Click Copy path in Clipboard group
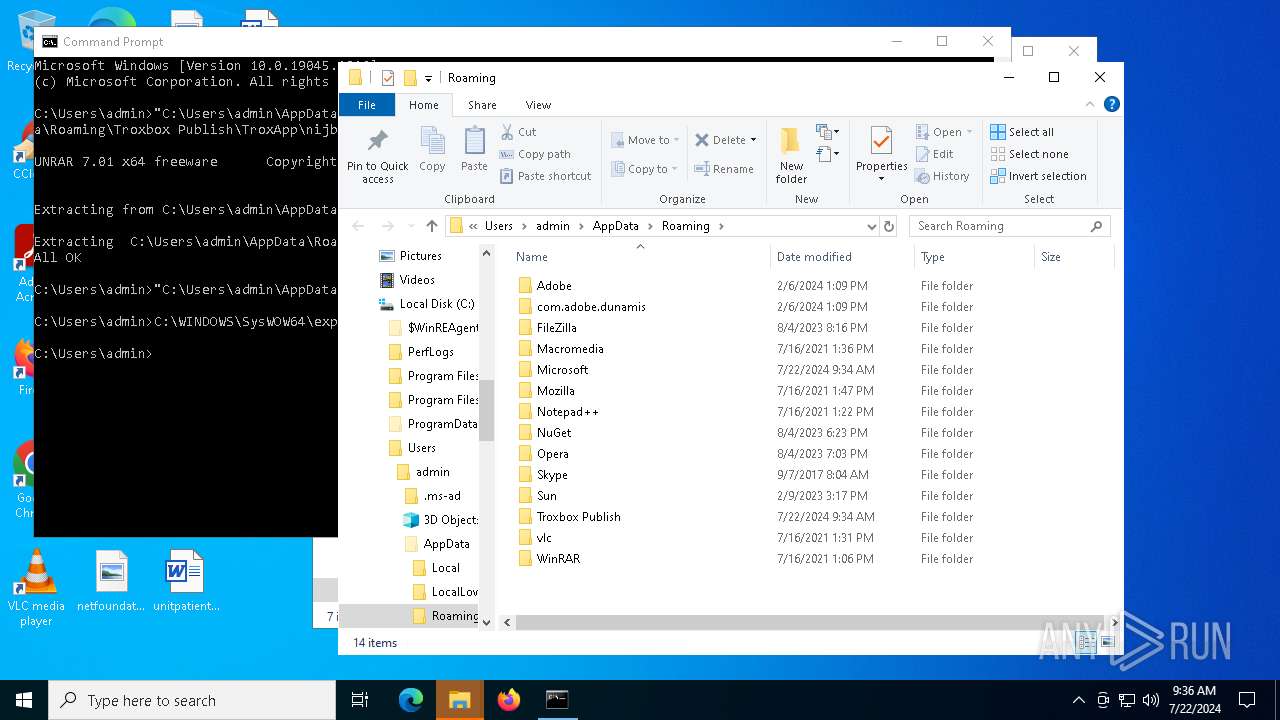 [535, 154]
